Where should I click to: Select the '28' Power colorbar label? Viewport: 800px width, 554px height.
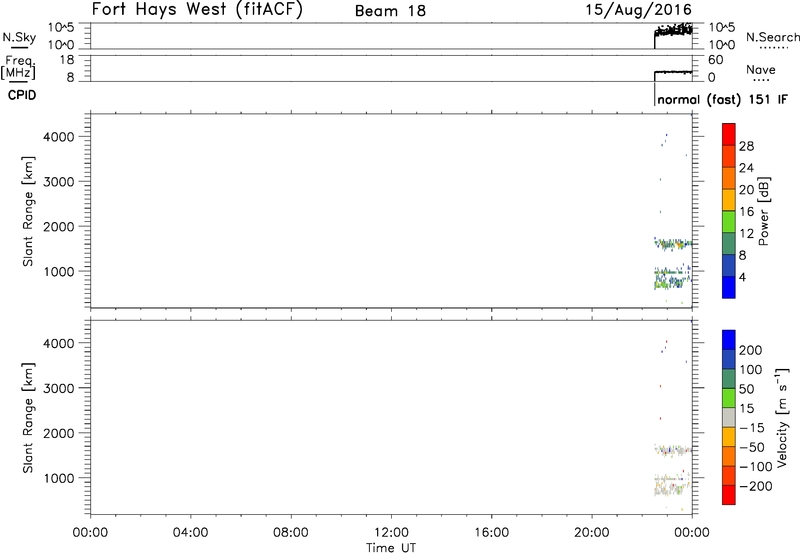(x=746, y=146)
